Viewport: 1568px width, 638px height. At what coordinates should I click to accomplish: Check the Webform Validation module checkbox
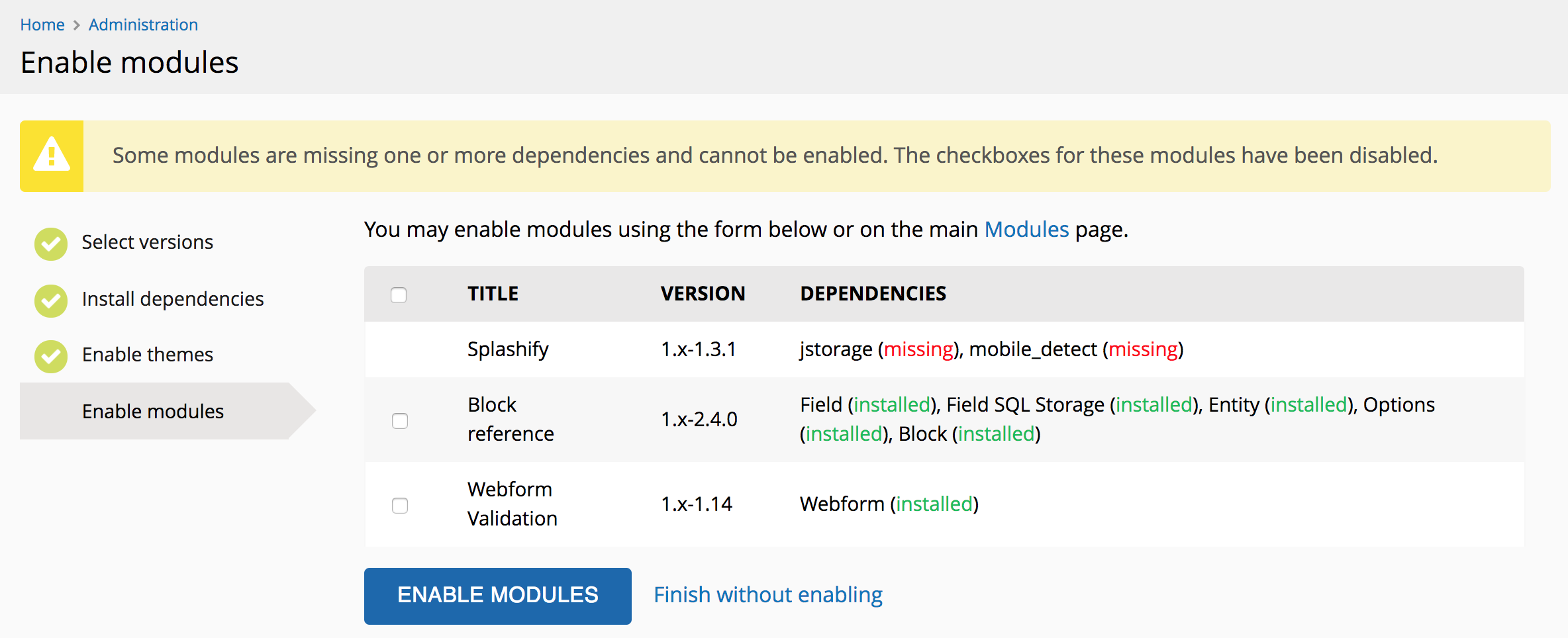pos(399,506)
